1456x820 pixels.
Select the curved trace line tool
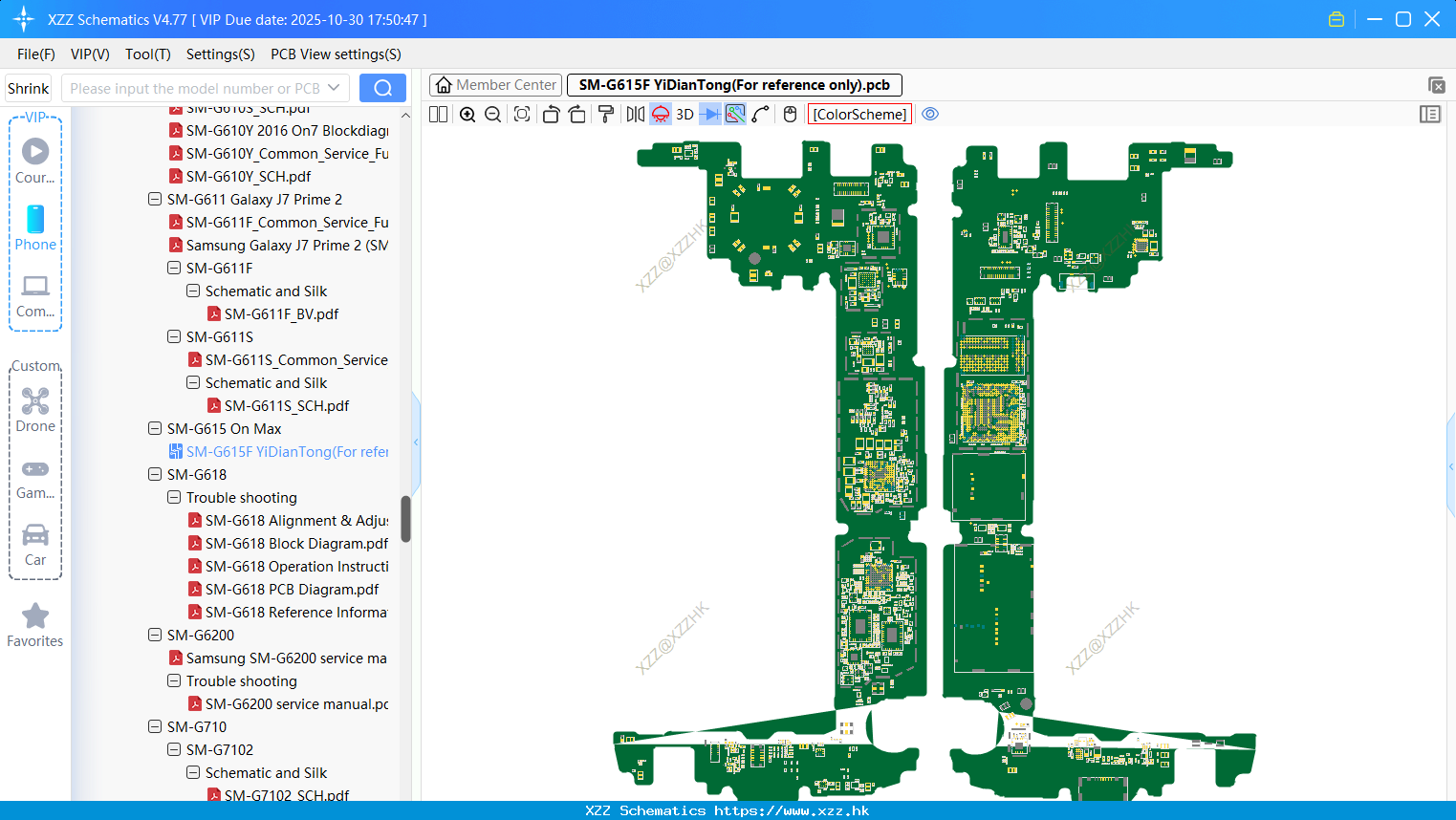click(x=761, y=114)
